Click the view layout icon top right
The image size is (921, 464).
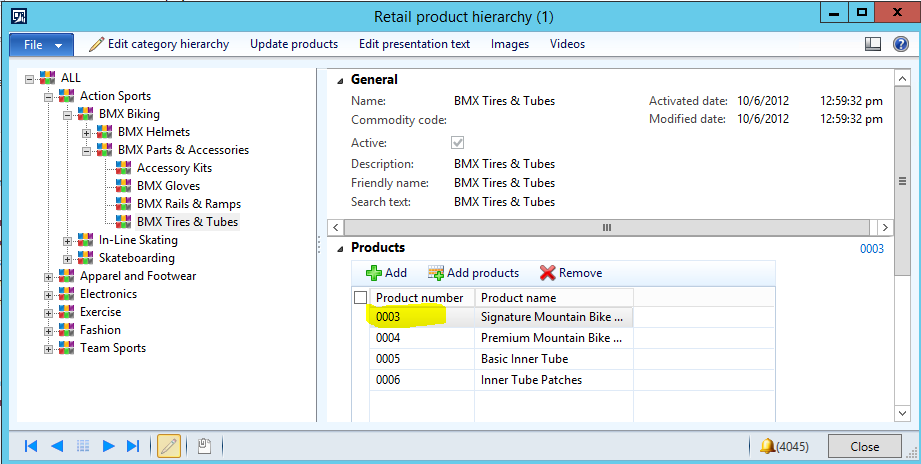[x=872, y=44]
